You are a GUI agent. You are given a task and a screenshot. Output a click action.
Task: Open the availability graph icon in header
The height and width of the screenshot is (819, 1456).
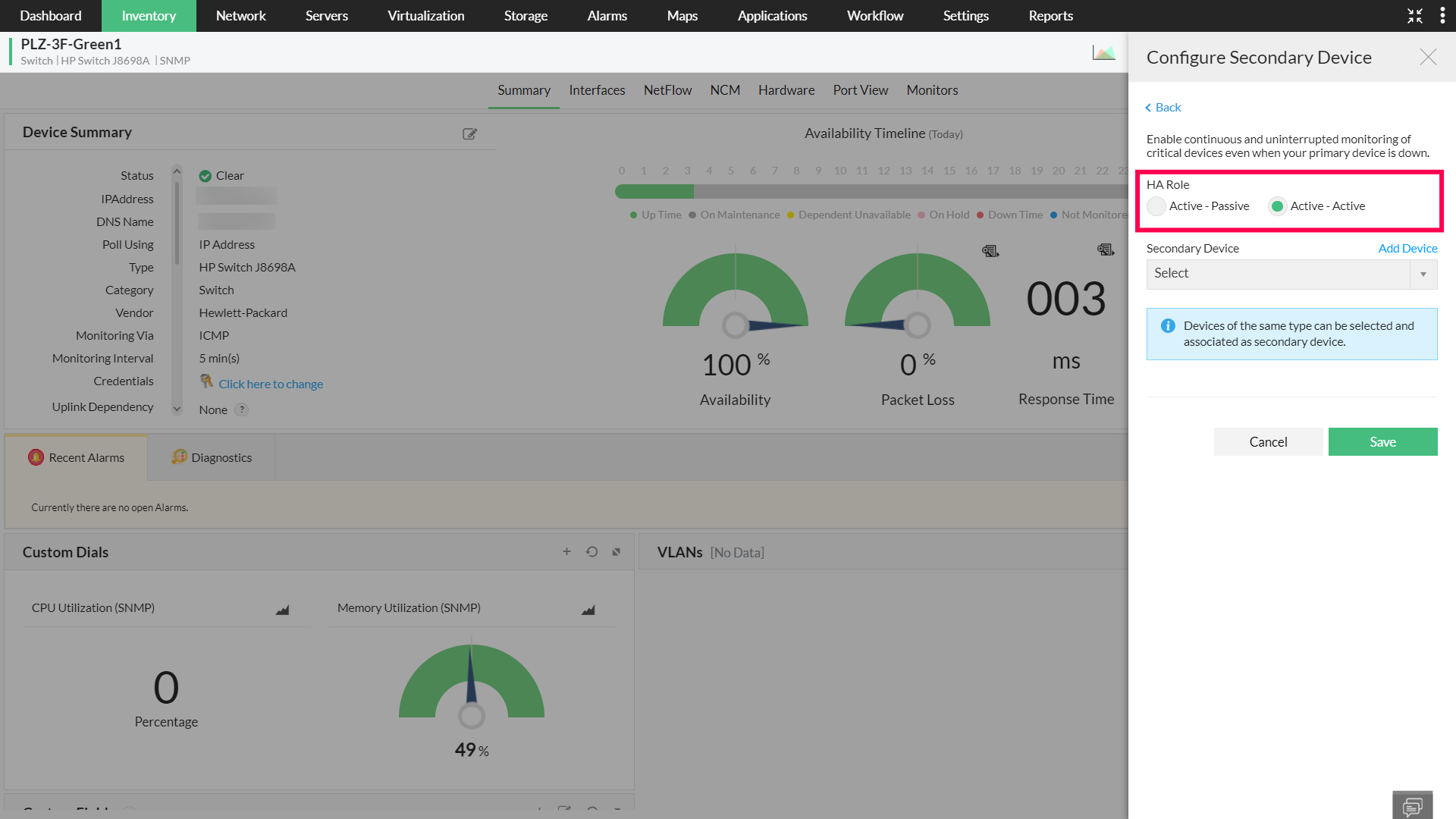[1103, 53]
